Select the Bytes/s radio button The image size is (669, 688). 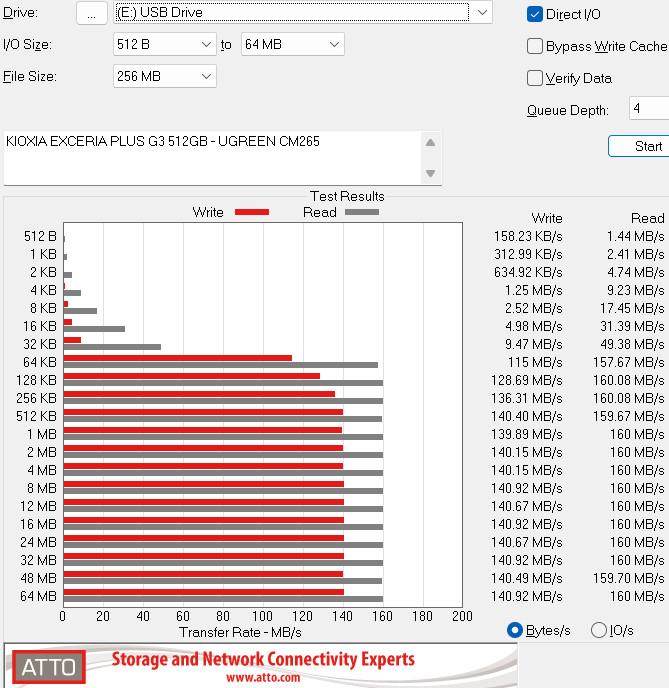pos(516,630)
